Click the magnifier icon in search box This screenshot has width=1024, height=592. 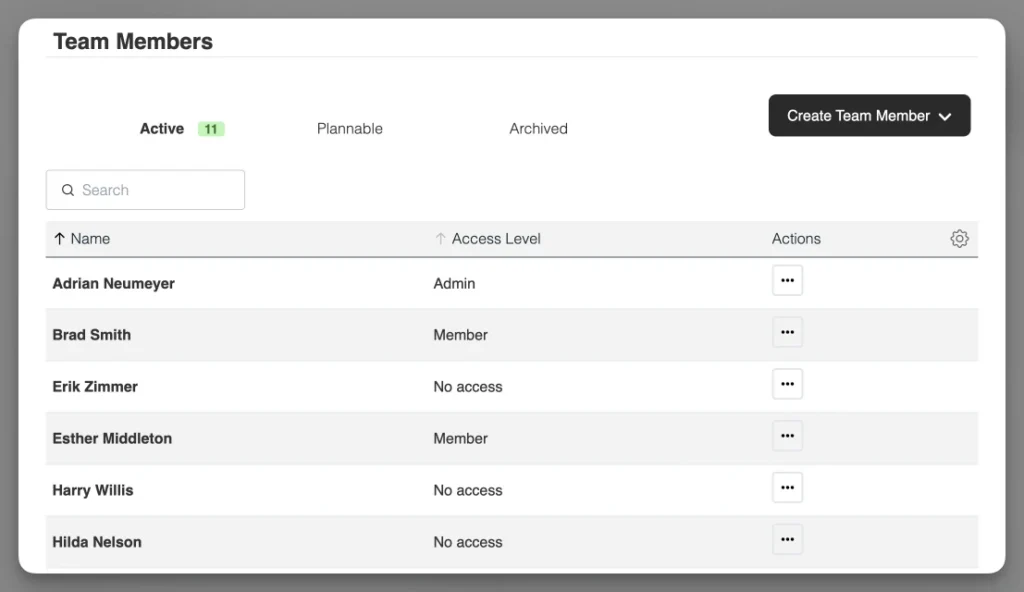[68, 190]
